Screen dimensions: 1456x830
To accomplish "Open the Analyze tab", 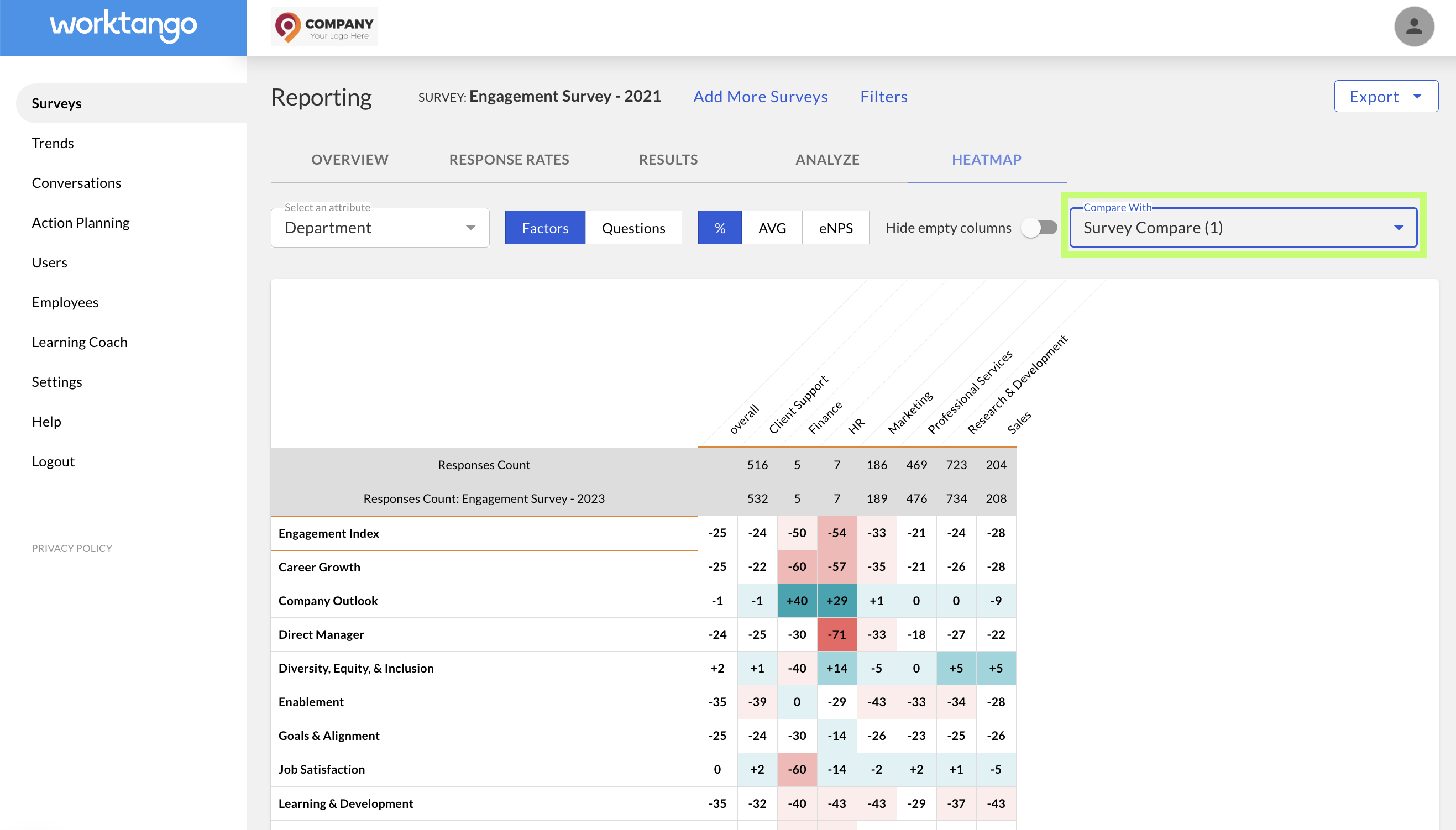I will coord(827,160).
